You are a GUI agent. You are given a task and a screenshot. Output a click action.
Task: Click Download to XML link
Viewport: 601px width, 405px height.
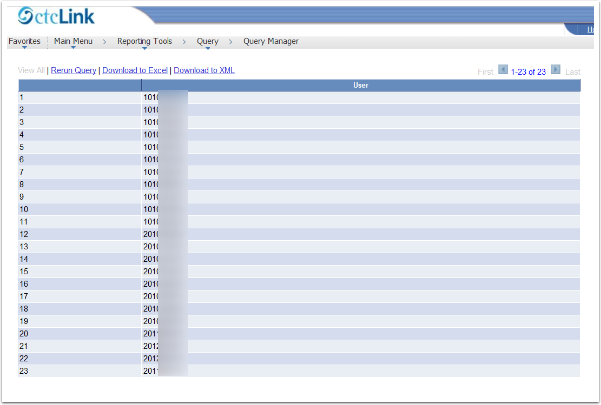[204, 71]
